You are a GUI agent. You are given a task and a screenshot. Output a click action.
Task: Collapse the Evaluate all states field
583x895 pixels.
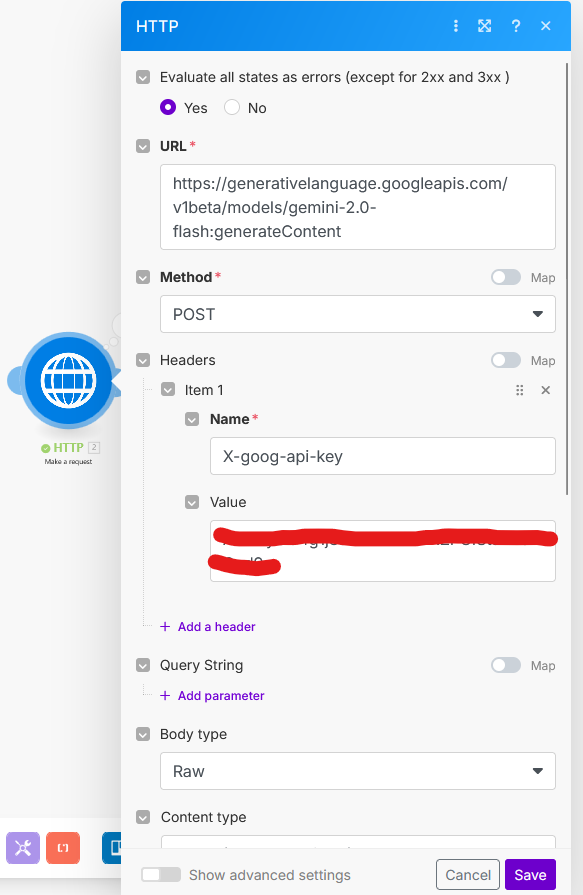pyautogui.click(x=143, y=77)
